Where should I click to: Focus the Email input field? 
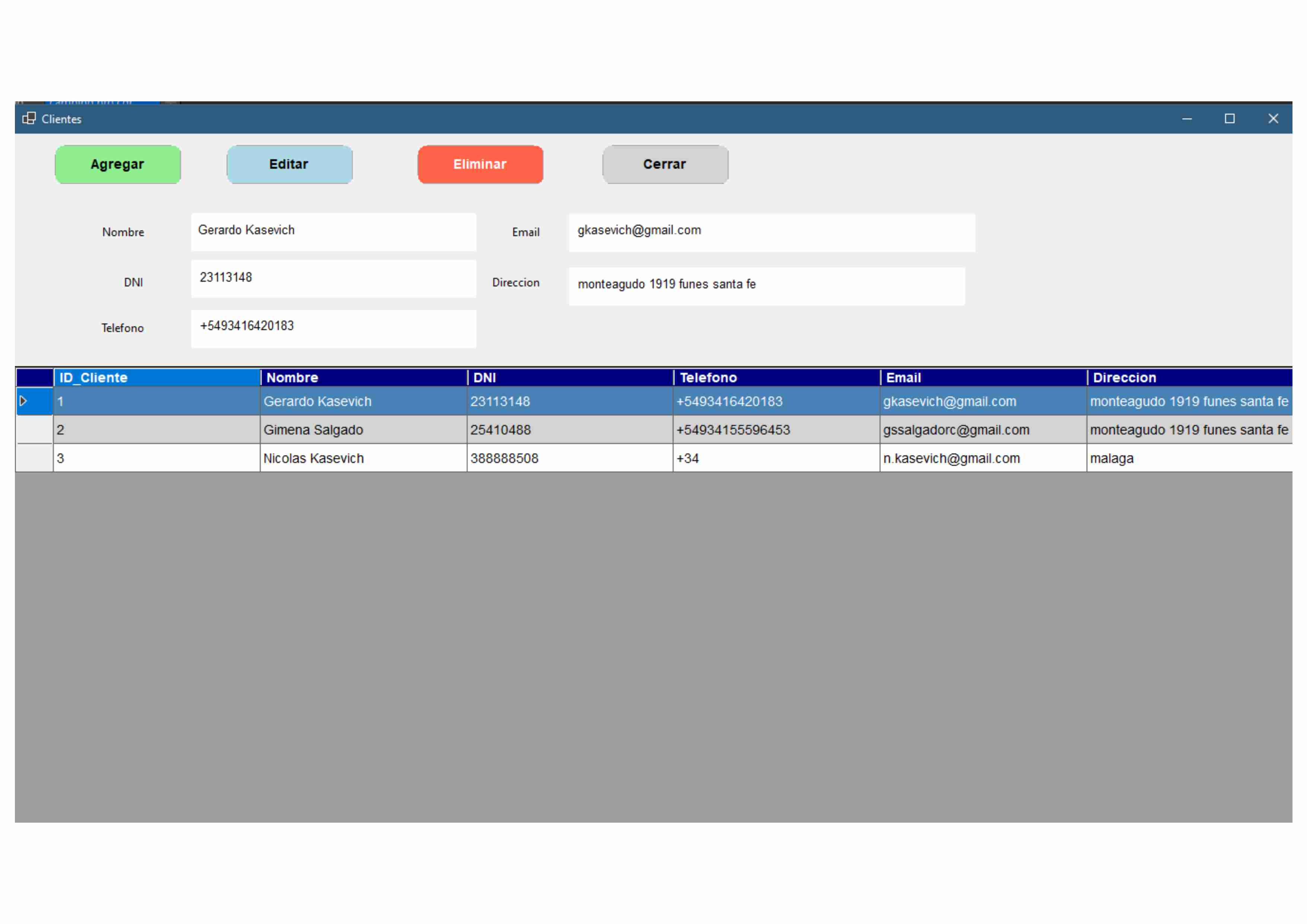771,232
